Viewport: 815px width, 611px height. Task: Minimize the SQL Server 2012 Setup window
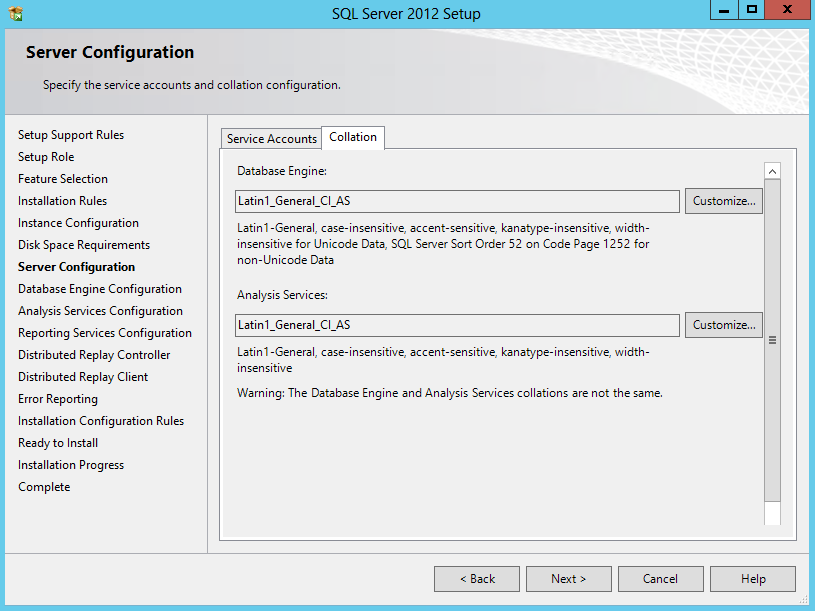(724, 9)
